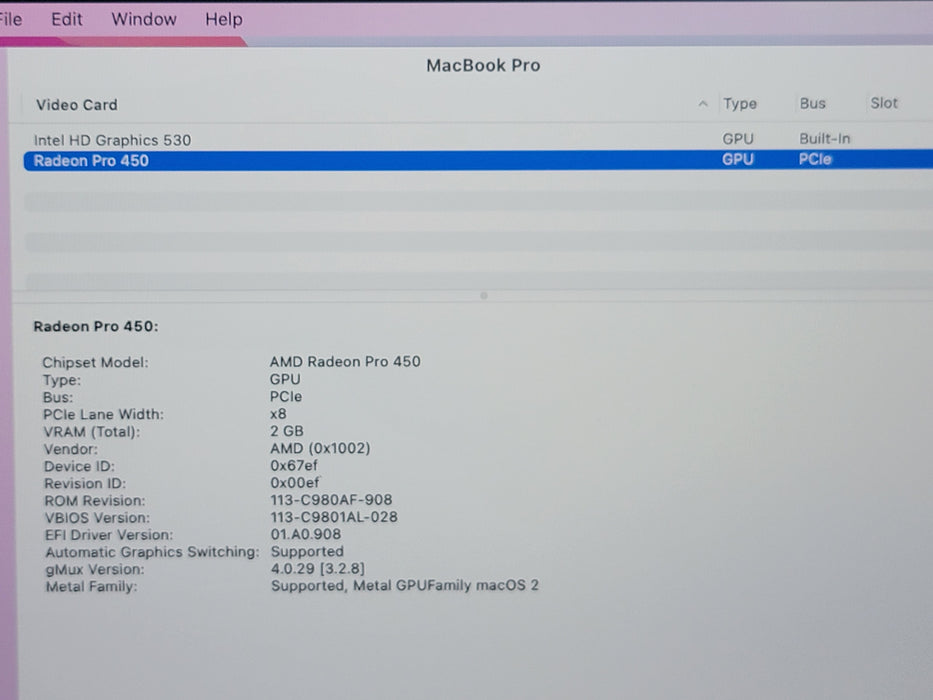933x700 pixels.
Task: Click the Chipset Model label
Action: [x=95, y=362]
